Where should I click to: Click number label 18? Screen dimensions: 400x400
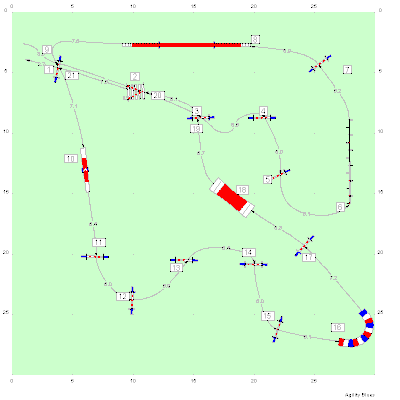(x=242, y=190)
